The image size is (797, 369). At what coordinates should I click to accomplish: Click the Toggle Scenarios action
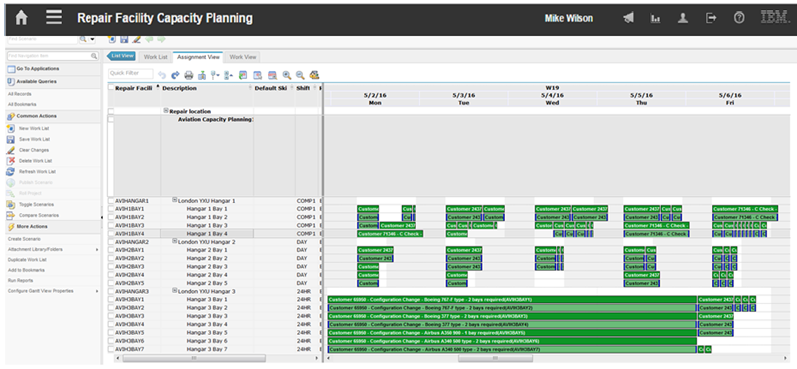pyautogui.click(x=36, y=204)
